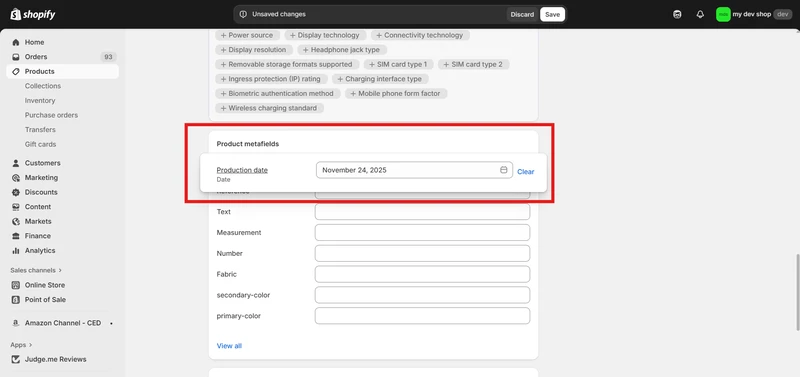
Task: Click the Number metafield input
Action: 422,254
